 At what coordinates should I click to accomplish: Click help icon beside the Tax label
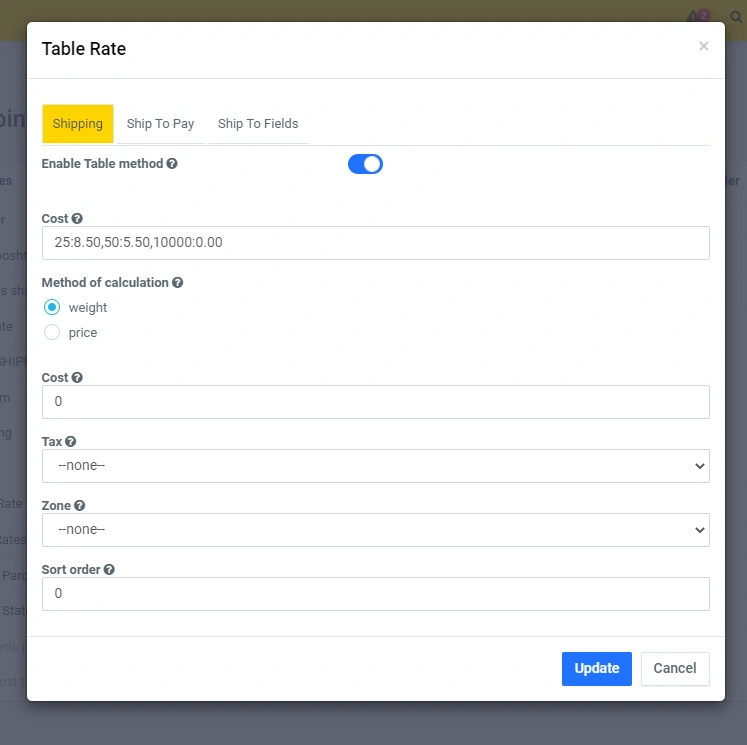coord(71,442)
